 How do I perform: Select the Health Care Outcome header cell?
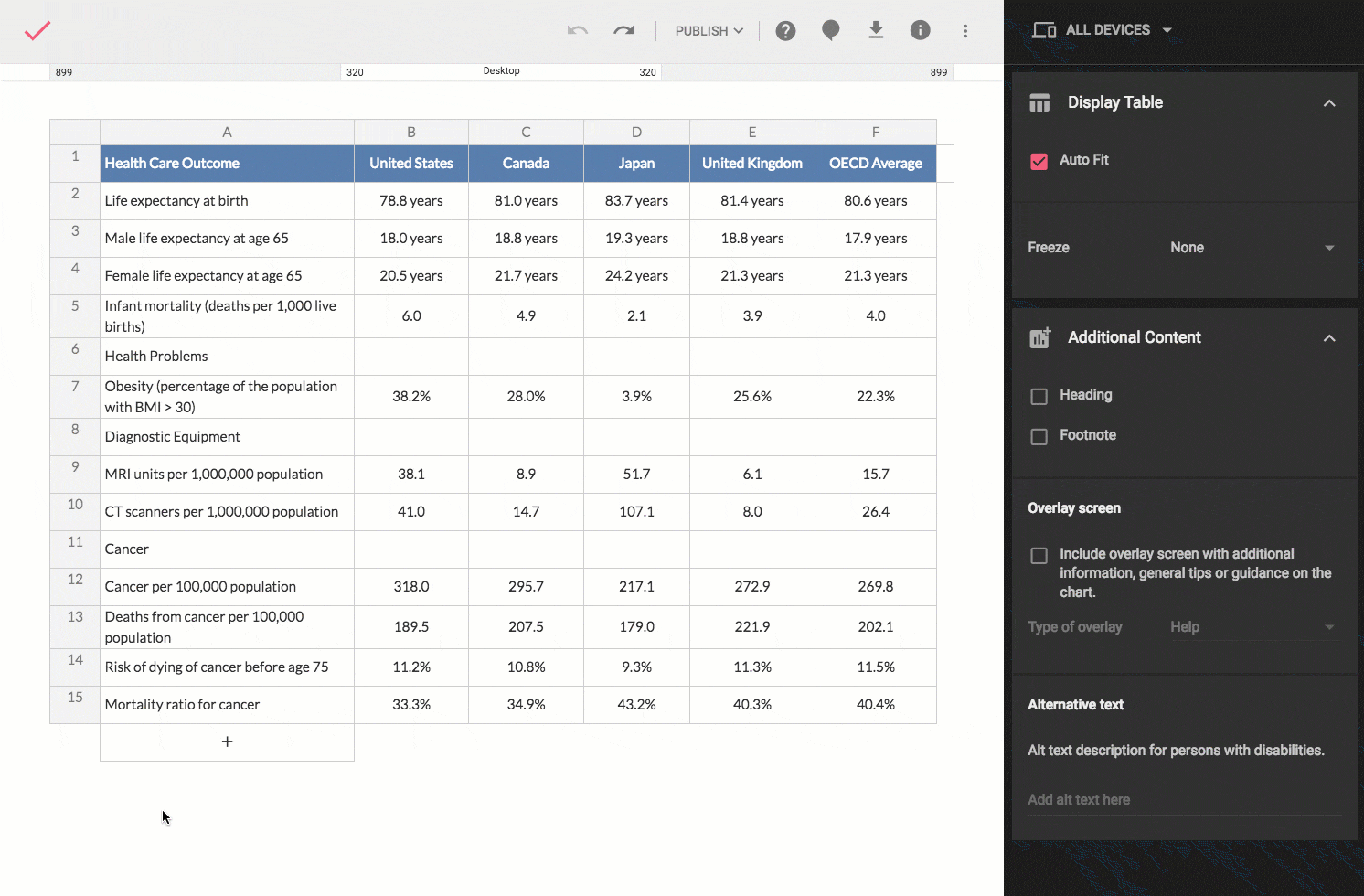click(227, 164)
